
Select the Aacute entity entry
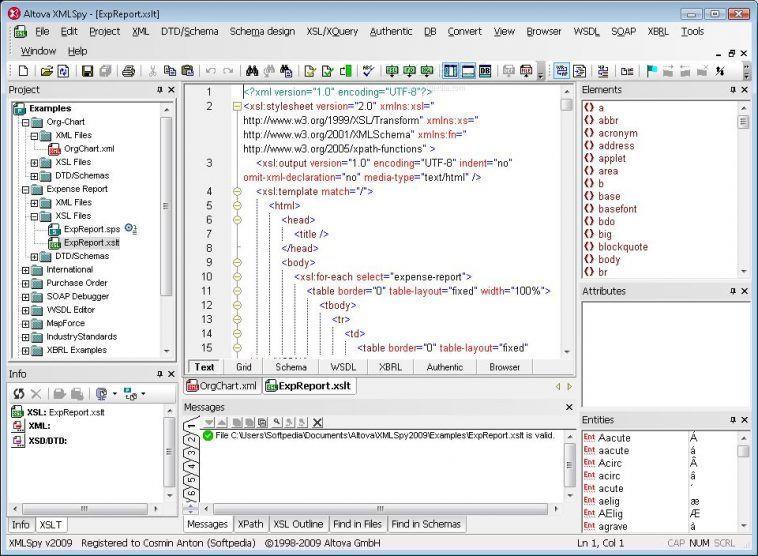tap(614, 438)
